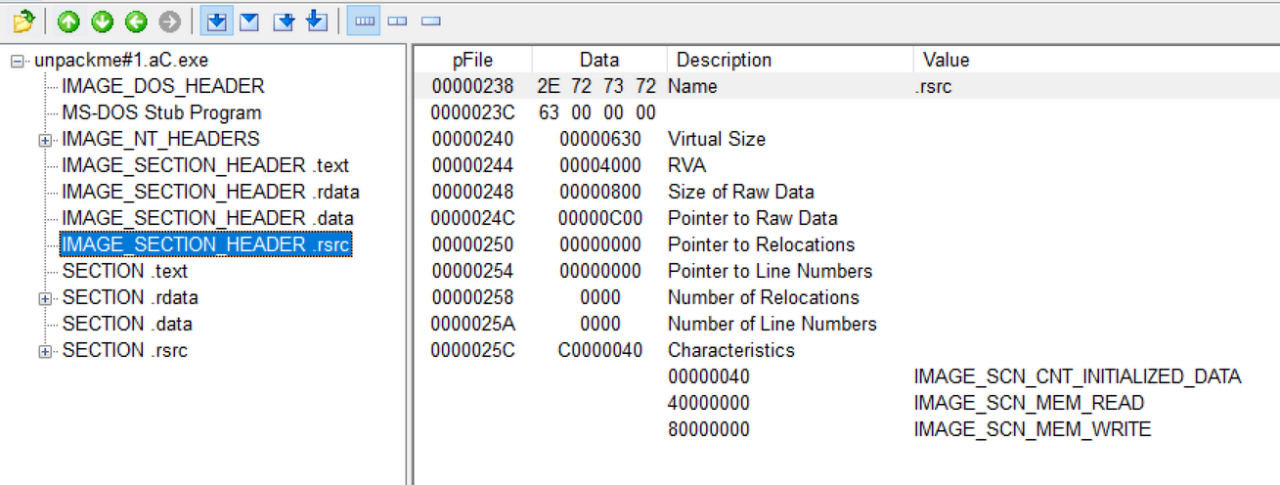
Task: Select the third blue arrow view icon
Action: (284, 20)
